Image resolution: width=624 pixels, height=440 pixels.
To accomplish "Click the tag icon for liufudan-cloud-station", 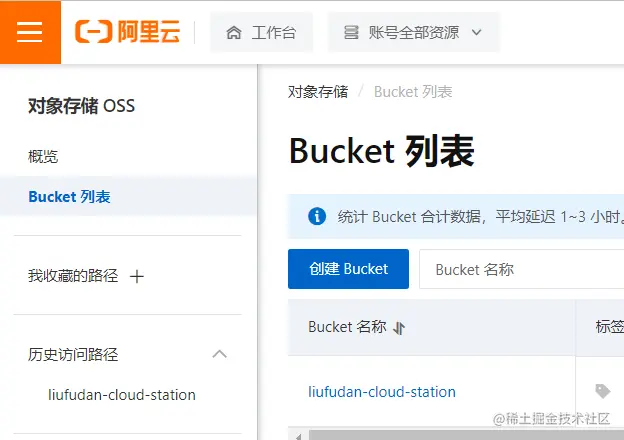I will pyautogui.click(x=603, y=391).
